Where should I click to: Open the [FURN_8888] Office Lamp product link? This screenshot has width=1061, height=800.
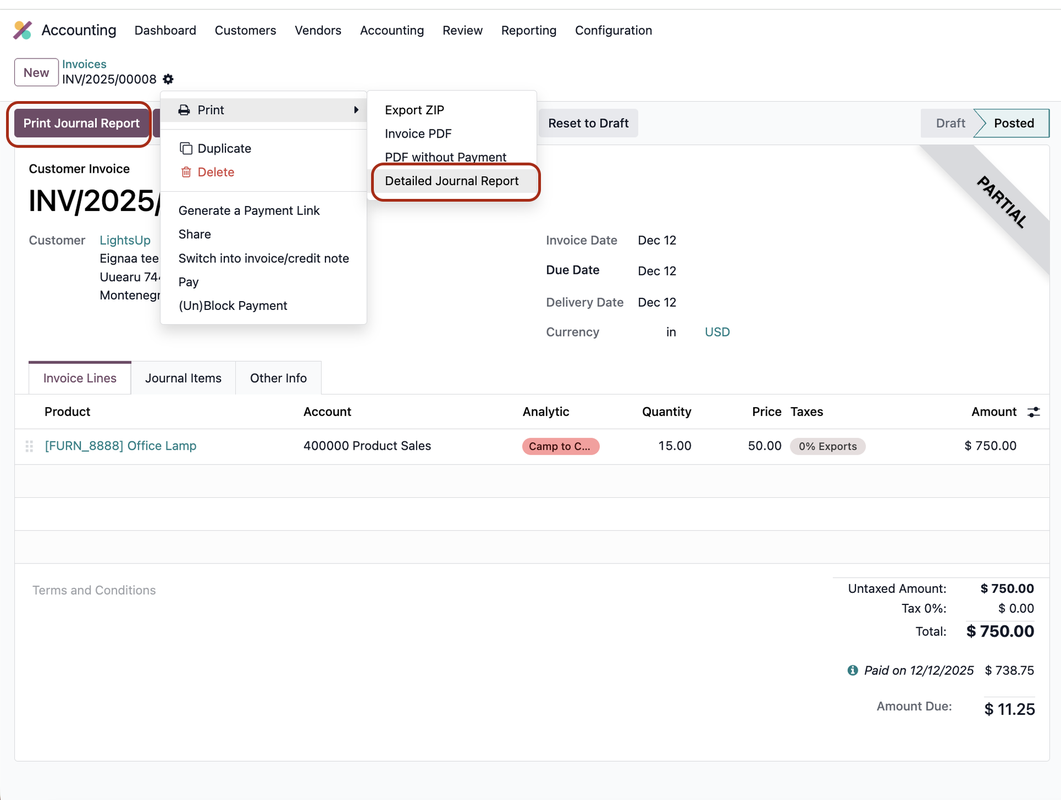[120, 446]
